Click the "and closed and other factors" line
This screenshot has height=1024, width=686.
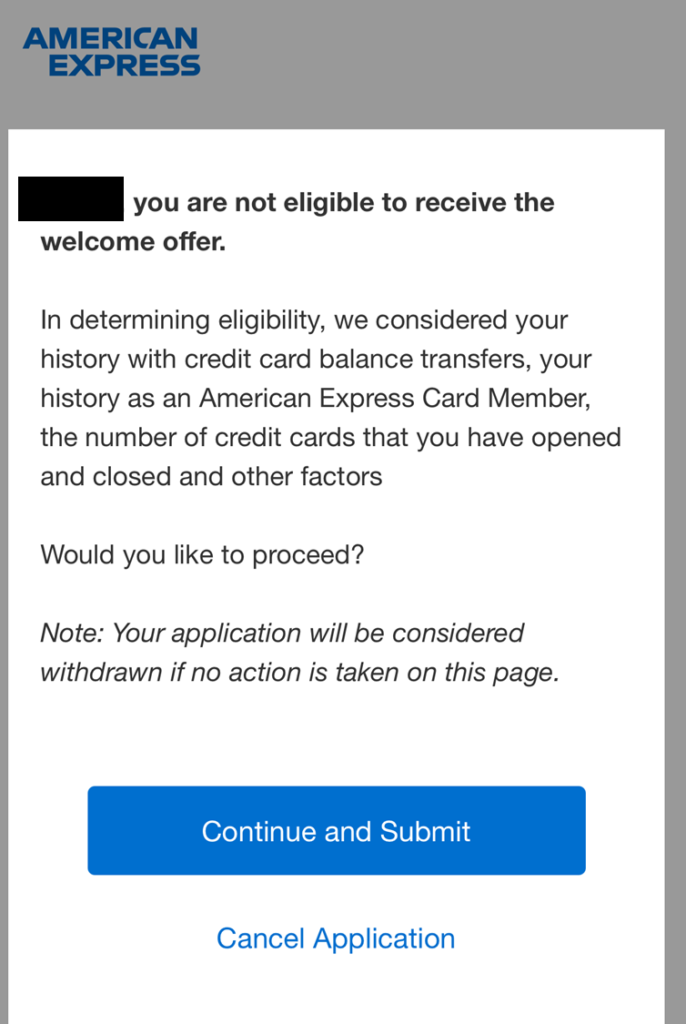[211, 476]
